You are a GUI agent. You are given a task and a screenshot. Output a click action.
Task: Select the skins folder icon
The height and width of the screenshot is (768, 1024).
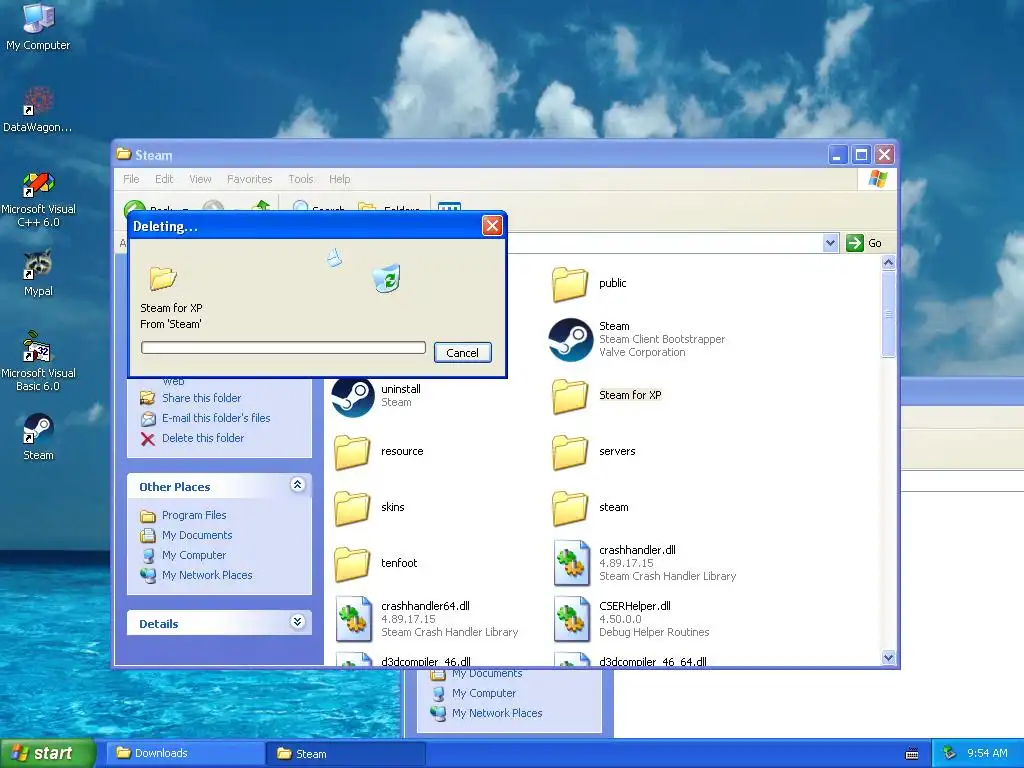[352, 509]
